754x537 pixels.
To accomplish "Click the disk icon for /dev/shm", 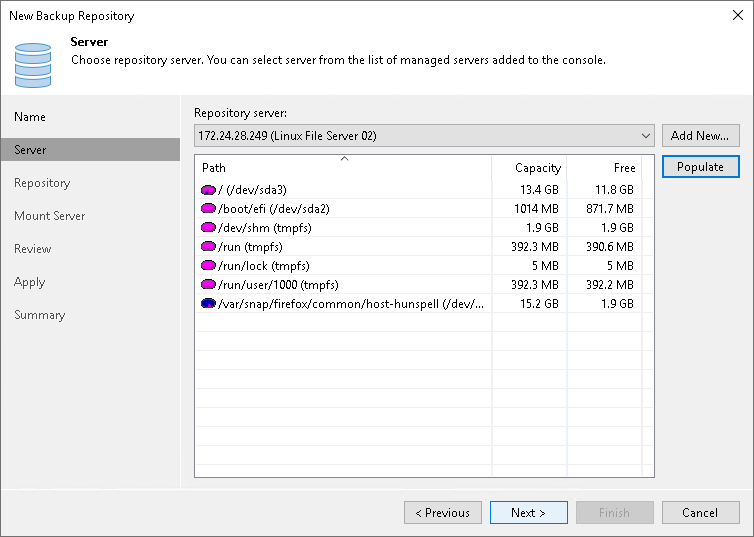I will [x=208, y=227].
